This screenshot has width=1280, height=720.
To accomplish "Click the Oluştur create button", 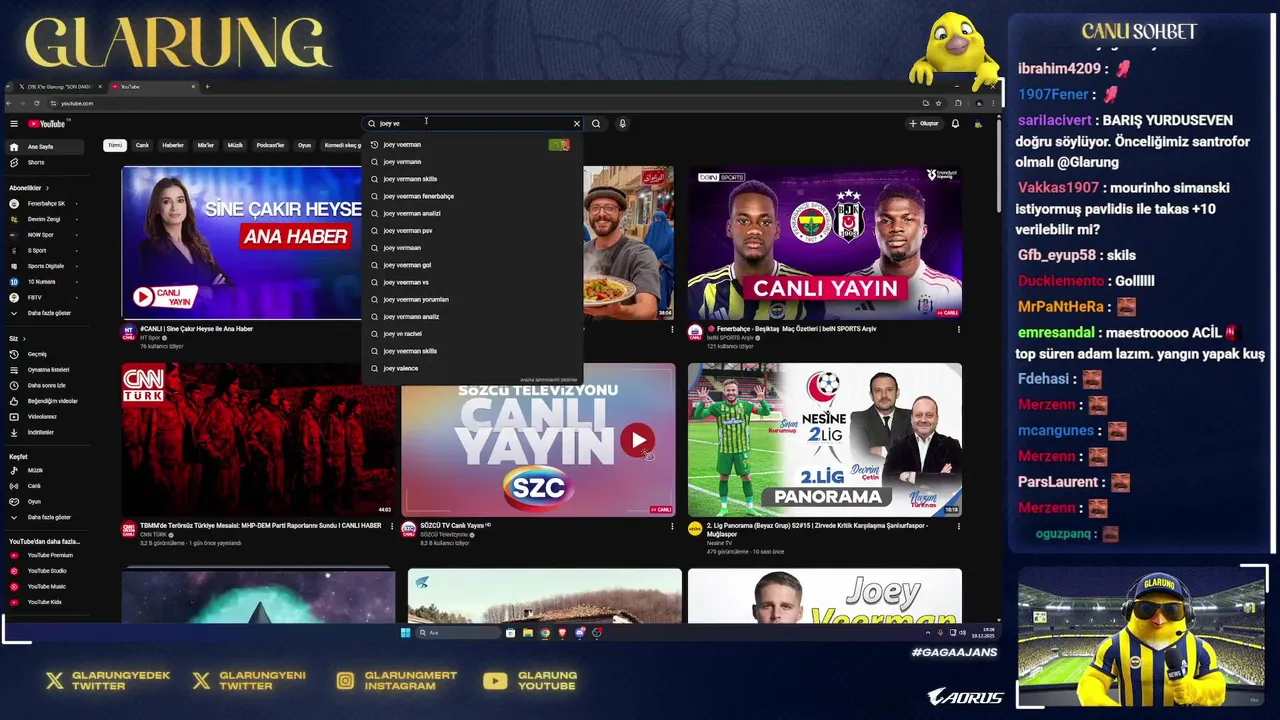I will tap(924, 124).
